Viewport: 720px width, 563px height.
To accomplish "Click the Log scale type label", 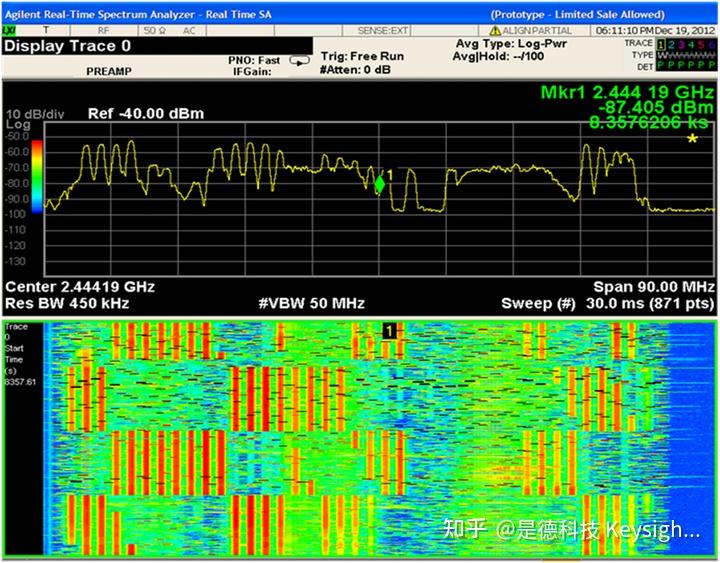I will pyautogui.click(x=18, y=124).
